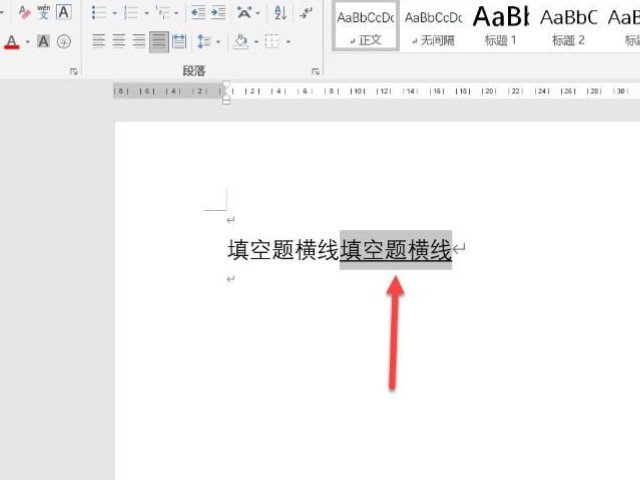Decrease the paragraph indent
Viewport: 640px width, 480px height.
[x=198, y=13]
